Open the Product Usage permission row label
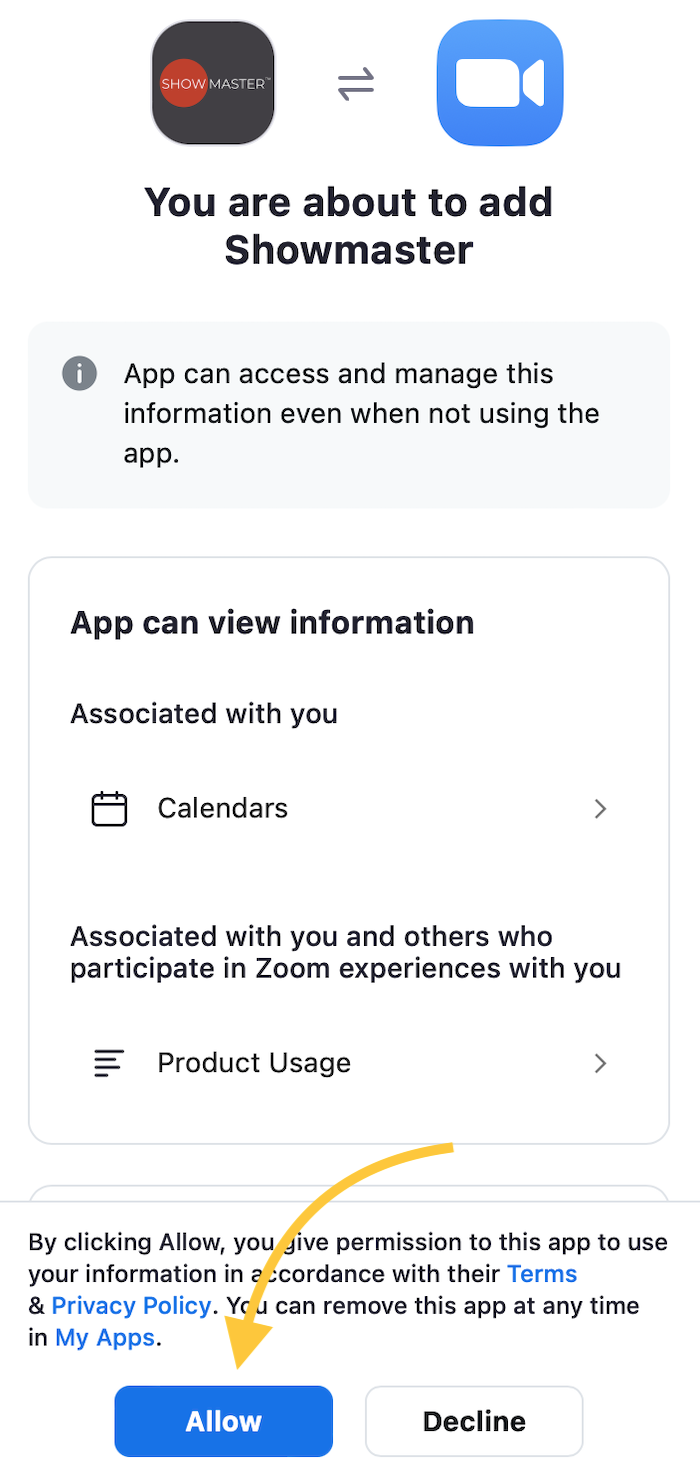The width and height of the screenshot is (700, 1479). coord(254,1063)
